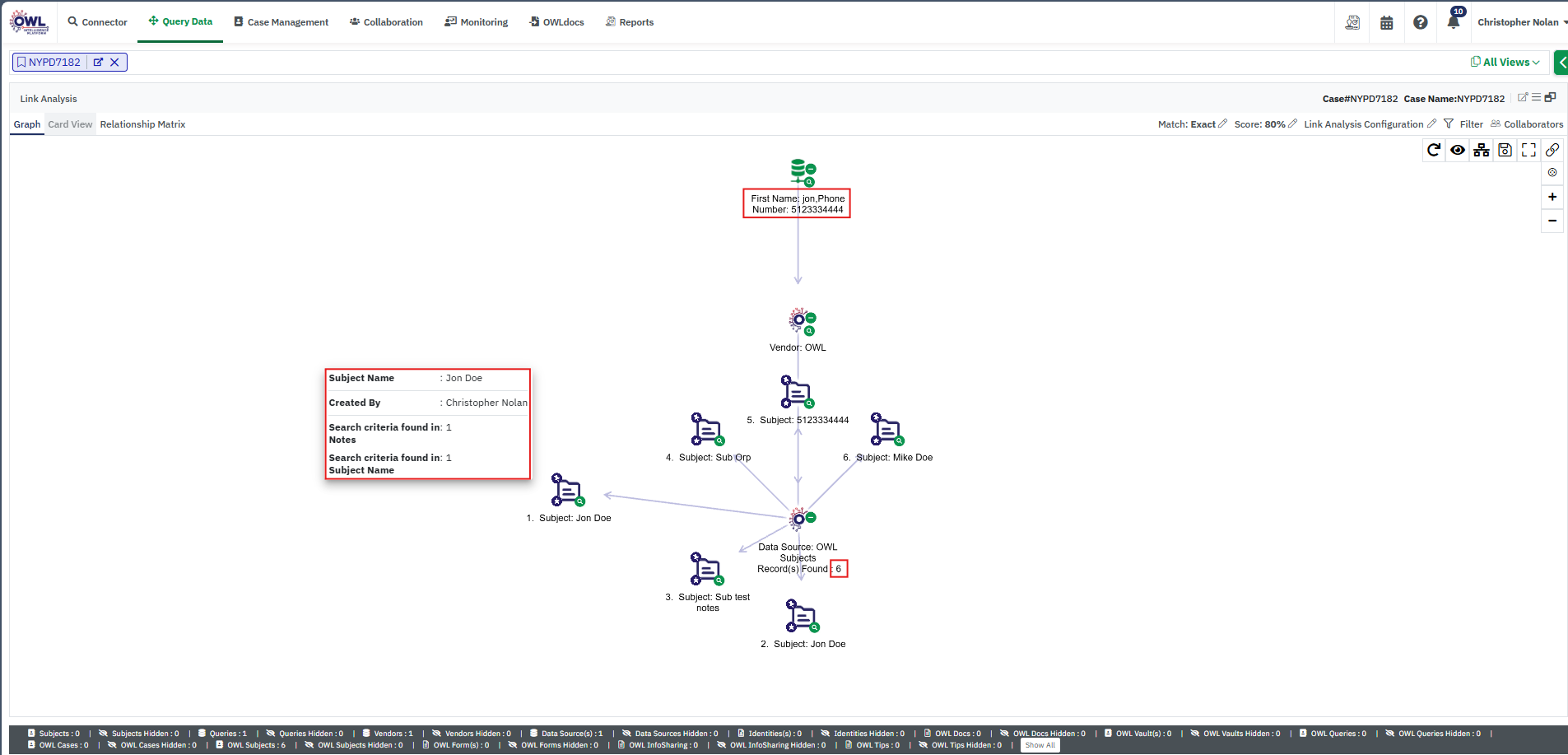Viewport: 1568px width, 755px height.
Task: Open the Christopher Nolan user menu
Action: [1521, 22]
